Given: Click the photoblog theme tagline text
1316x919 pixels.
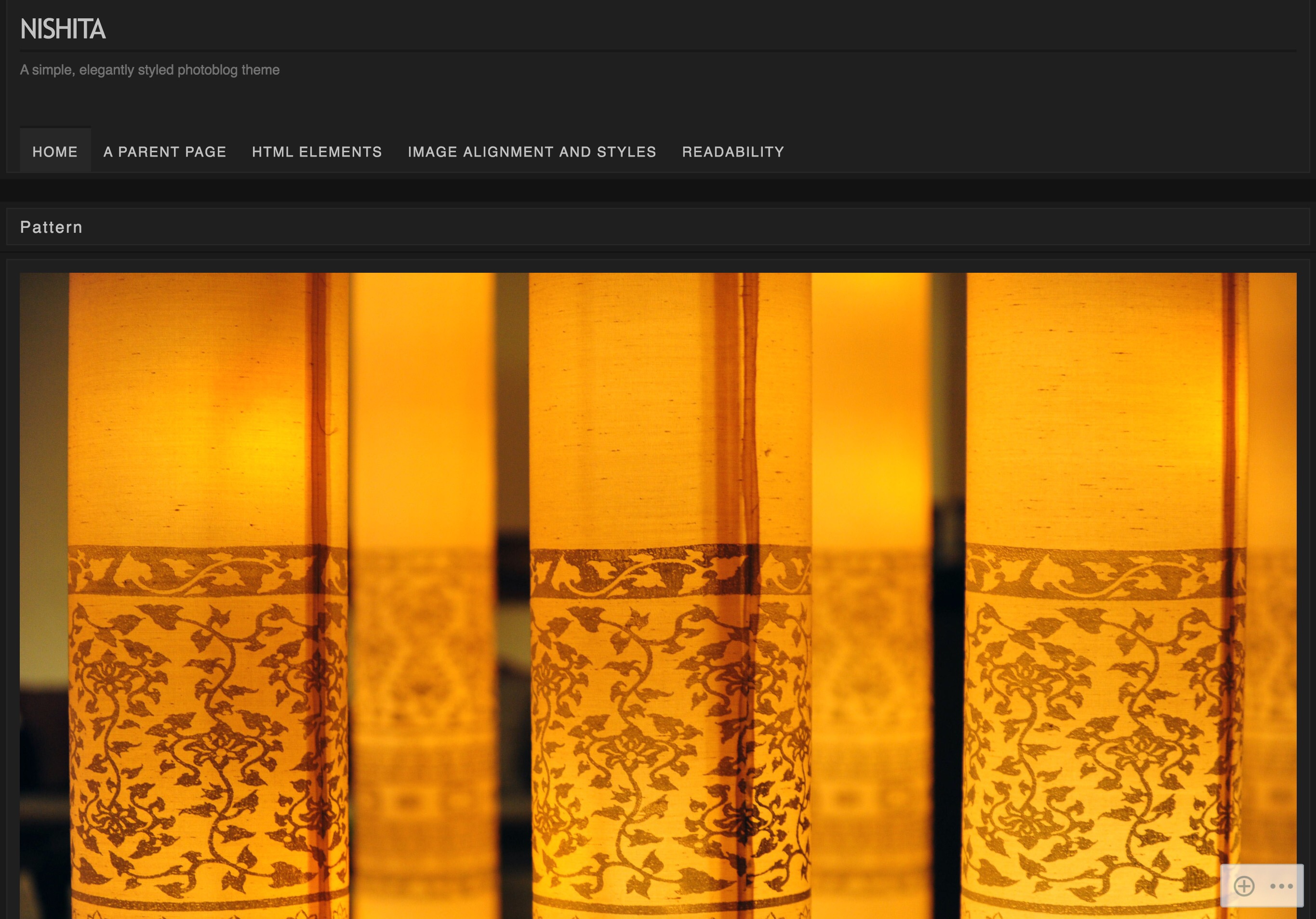Looking at the screenshot, I should coord(149,70).
